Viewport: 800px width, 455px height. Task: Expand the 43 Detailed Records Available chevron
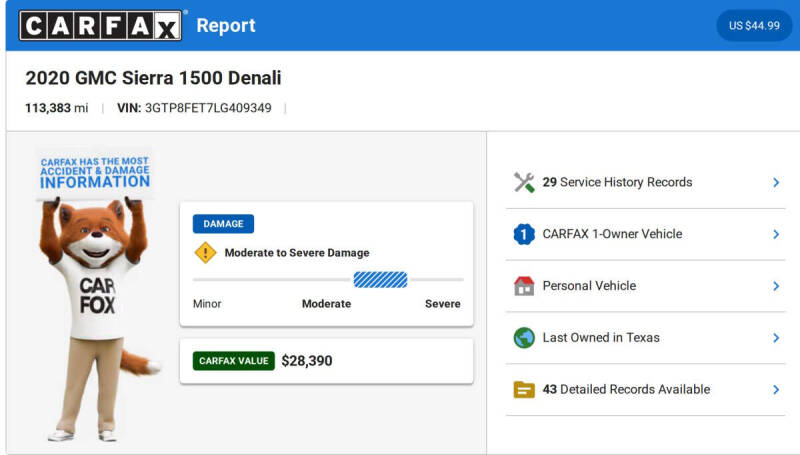(776, 390)
